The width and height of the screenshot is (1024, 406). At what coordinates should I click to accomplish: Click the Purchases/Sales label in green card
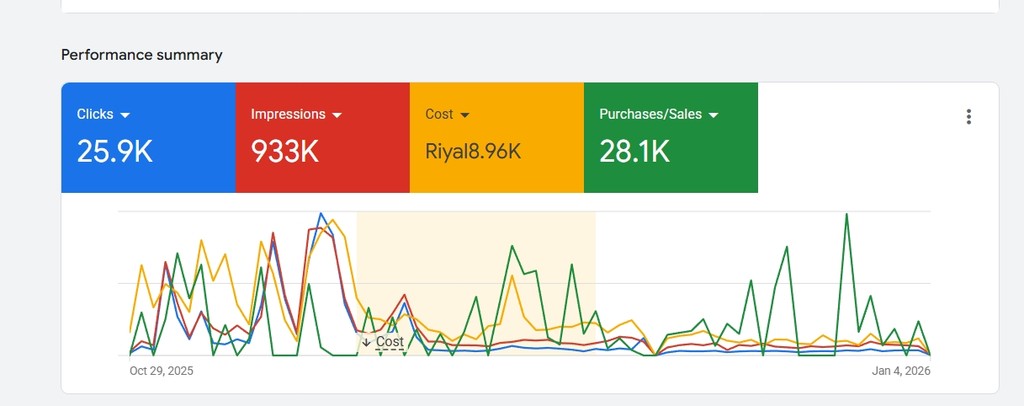pos(650,114)
